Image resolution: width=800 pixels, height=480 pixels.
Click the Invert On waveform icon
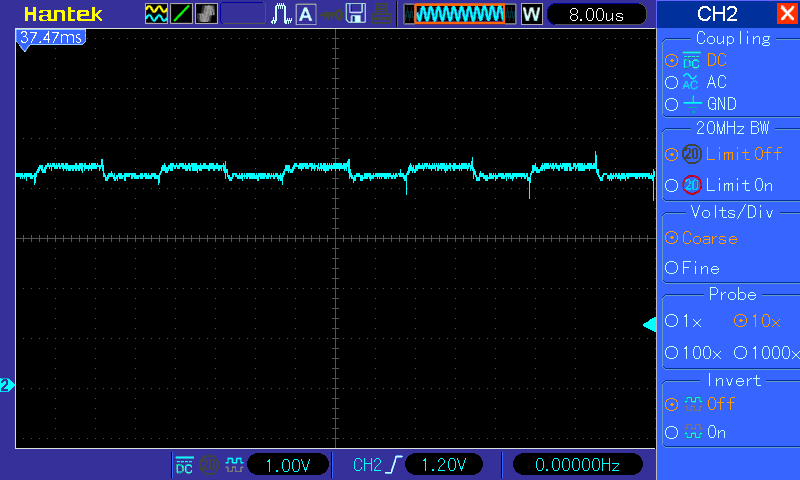(x=693, y=433)
